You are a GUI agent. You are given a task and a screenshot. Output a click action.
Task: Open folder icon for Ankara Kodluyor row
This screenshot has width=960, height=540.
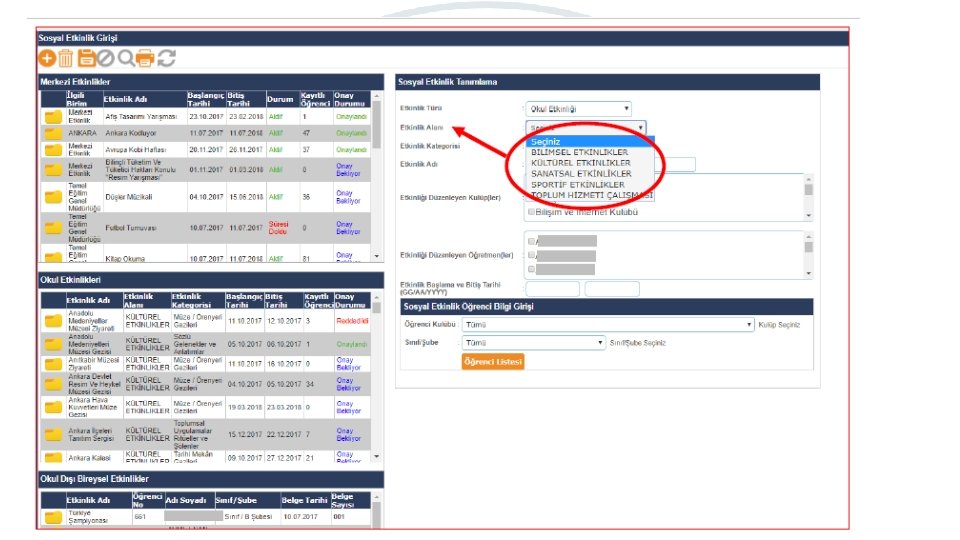[x=53, y=133]
